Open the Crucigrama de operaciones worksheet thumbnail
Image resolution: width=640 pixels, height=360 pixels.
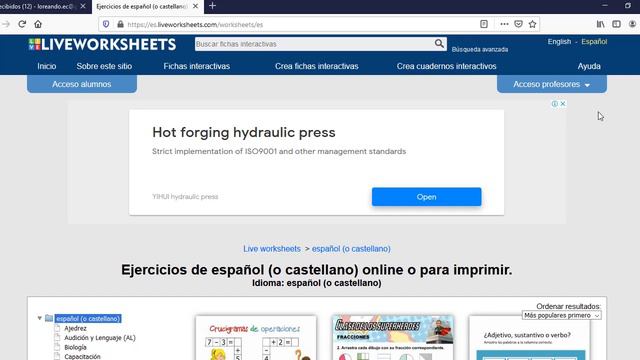pos(256,338)
